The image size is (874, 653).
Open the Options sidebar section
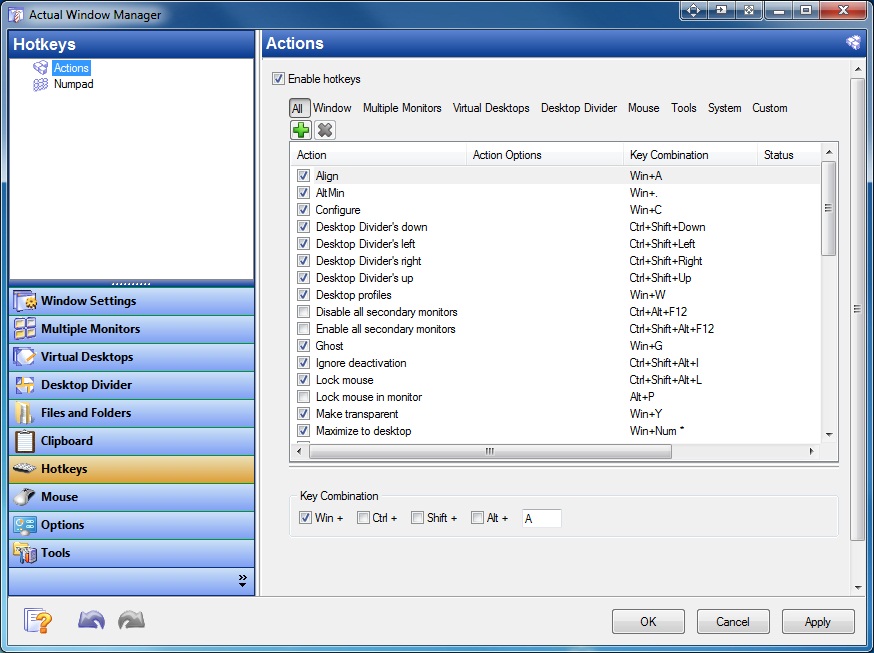click(x=132, y=525)
